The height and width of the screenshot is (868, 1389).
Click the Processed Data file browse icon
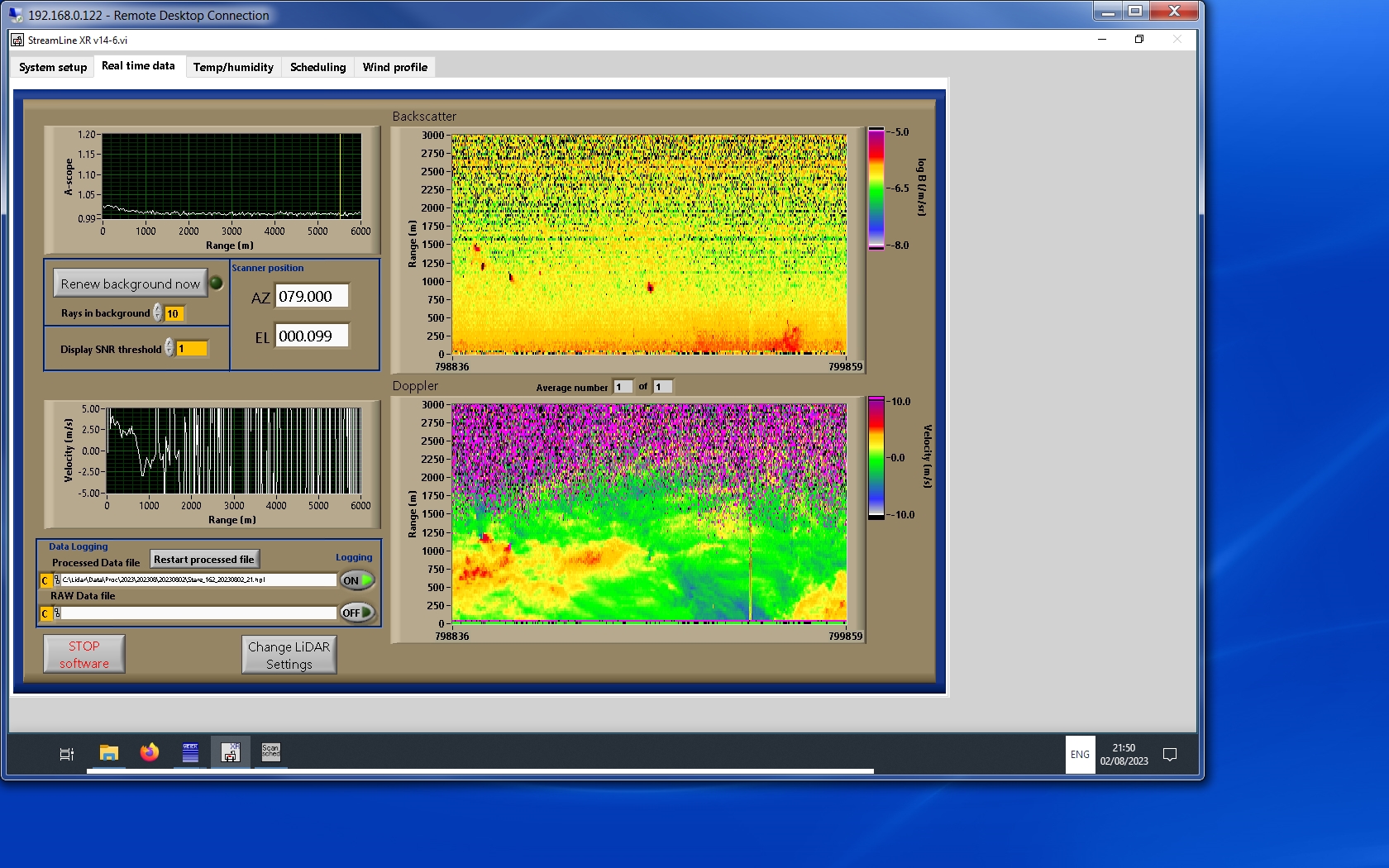[x=56, y=580]
